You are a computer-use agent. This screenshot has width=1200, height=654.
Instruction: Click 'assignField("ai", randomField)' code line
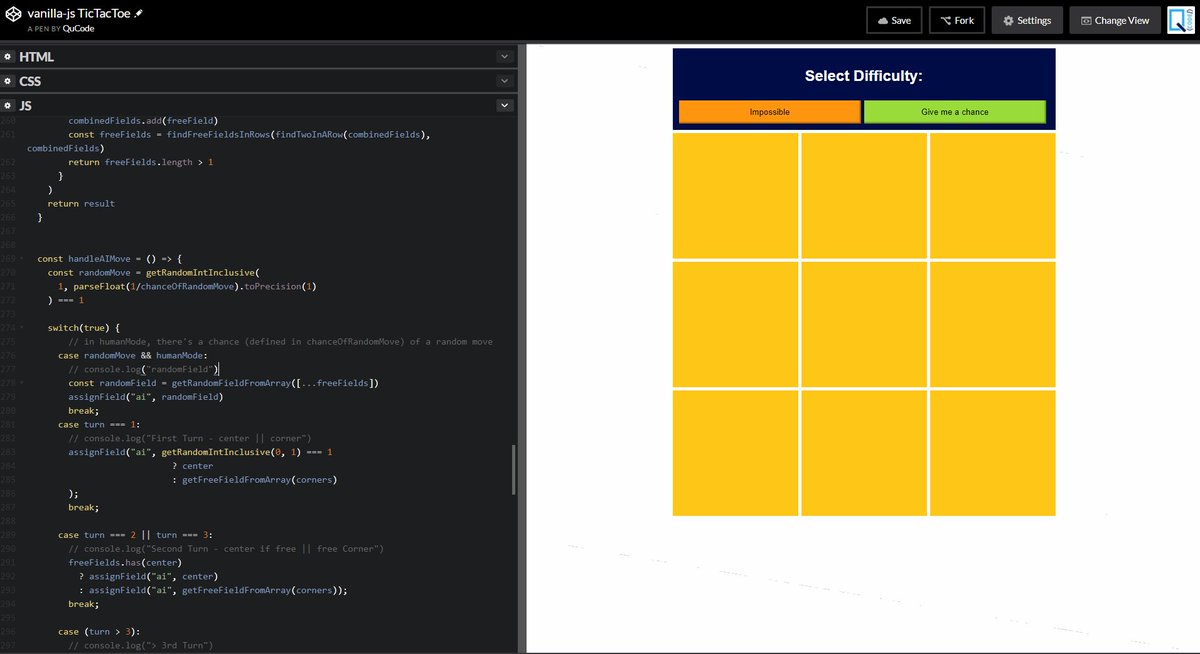145,396
